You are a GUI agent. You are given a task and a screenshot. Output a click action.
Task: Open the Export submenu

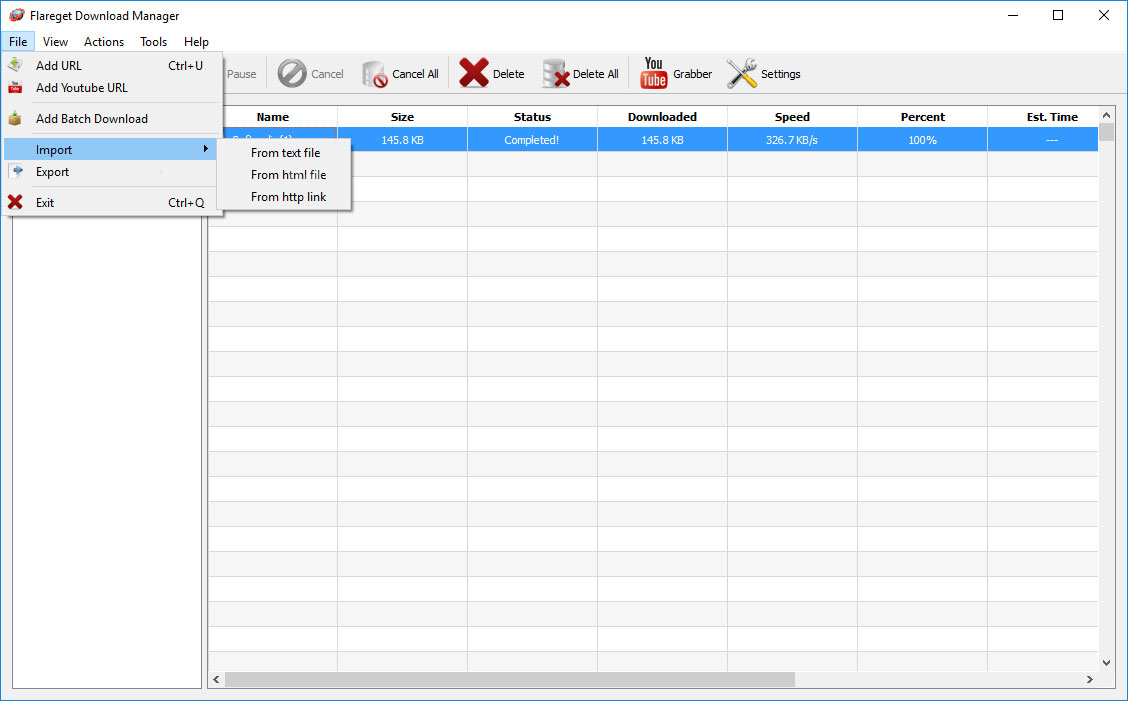click(x=111, y=172)
